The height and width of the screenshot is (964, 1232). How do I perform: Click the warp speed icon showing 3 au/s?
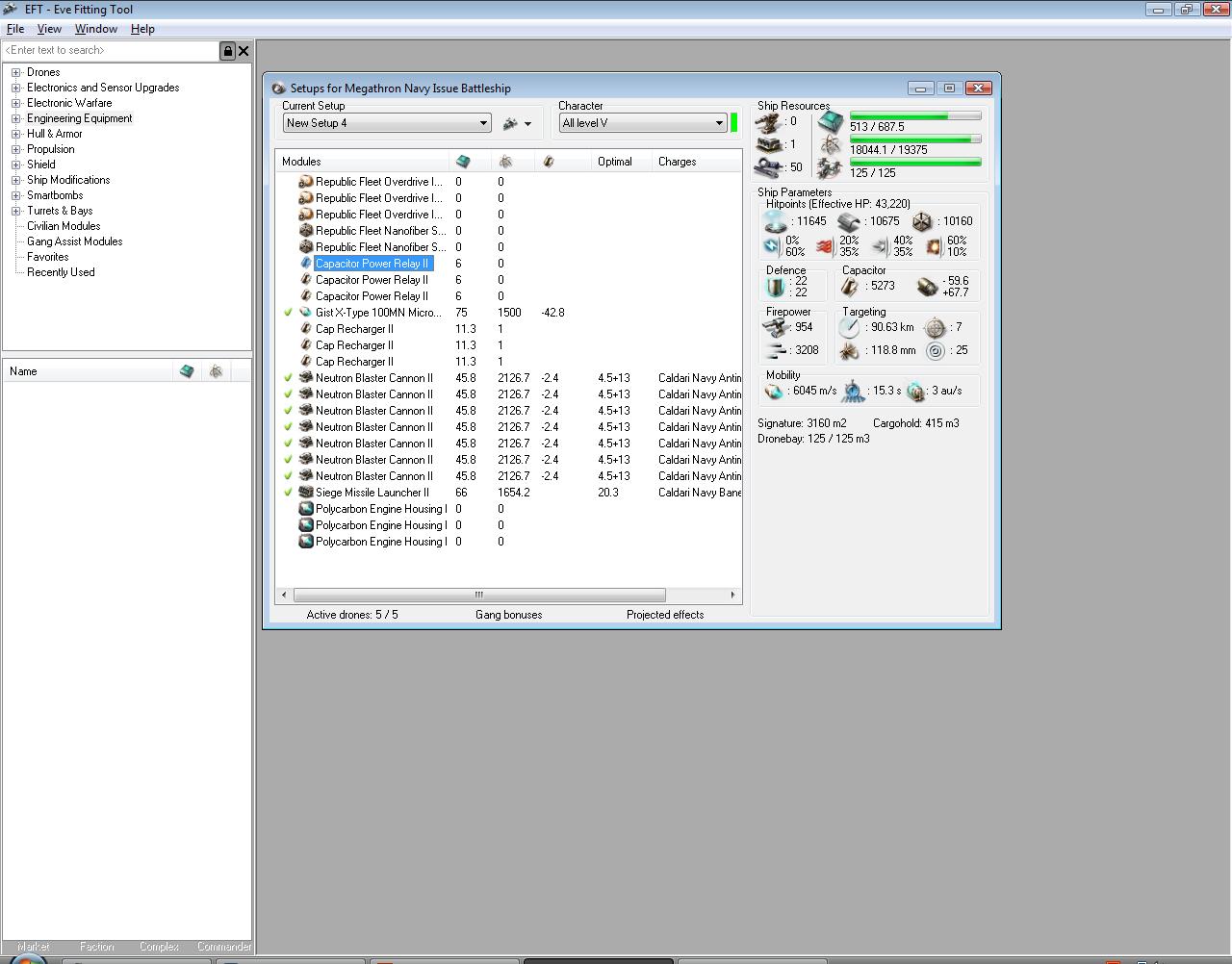click(x=915, y=392)
